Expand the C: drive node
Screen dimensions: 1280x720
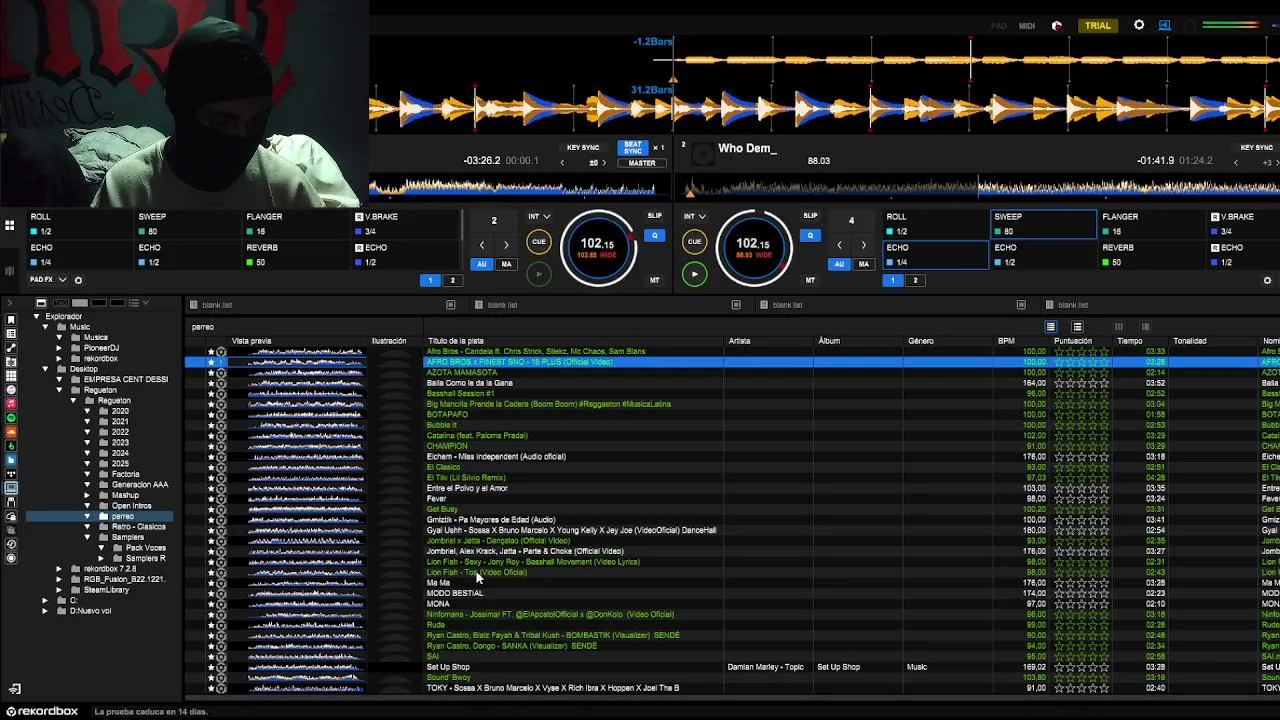click(x=45, y=600)
